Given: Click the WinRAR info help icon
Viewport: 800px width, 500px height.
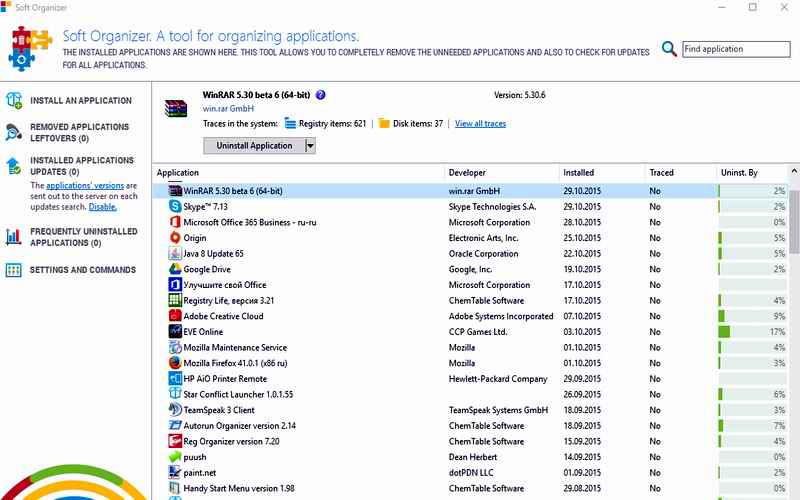Looking at the screenshot, I should pyautogui.click(x=320, y=95).
